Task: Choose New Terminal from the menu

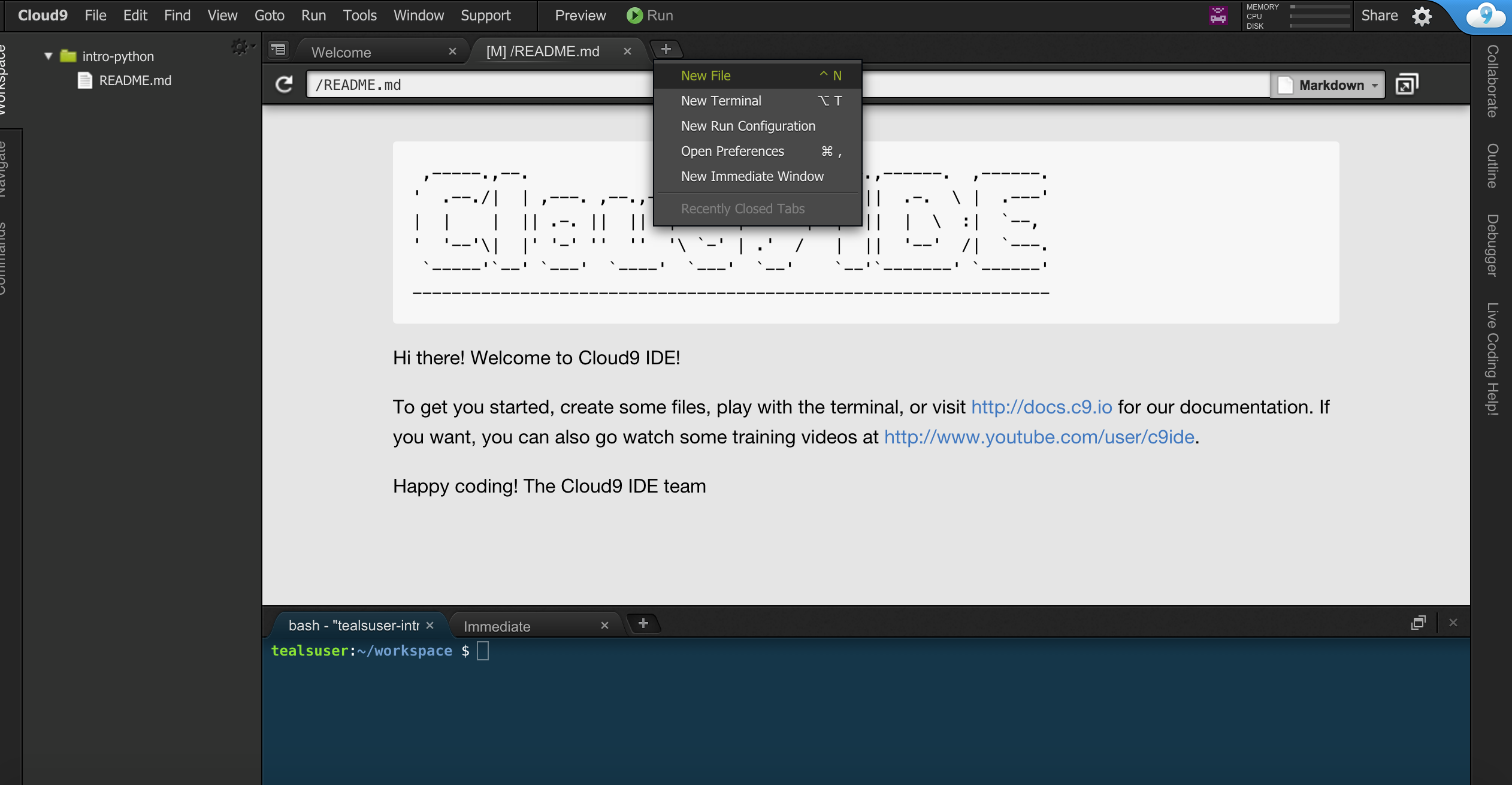Action: pos(721,101)
